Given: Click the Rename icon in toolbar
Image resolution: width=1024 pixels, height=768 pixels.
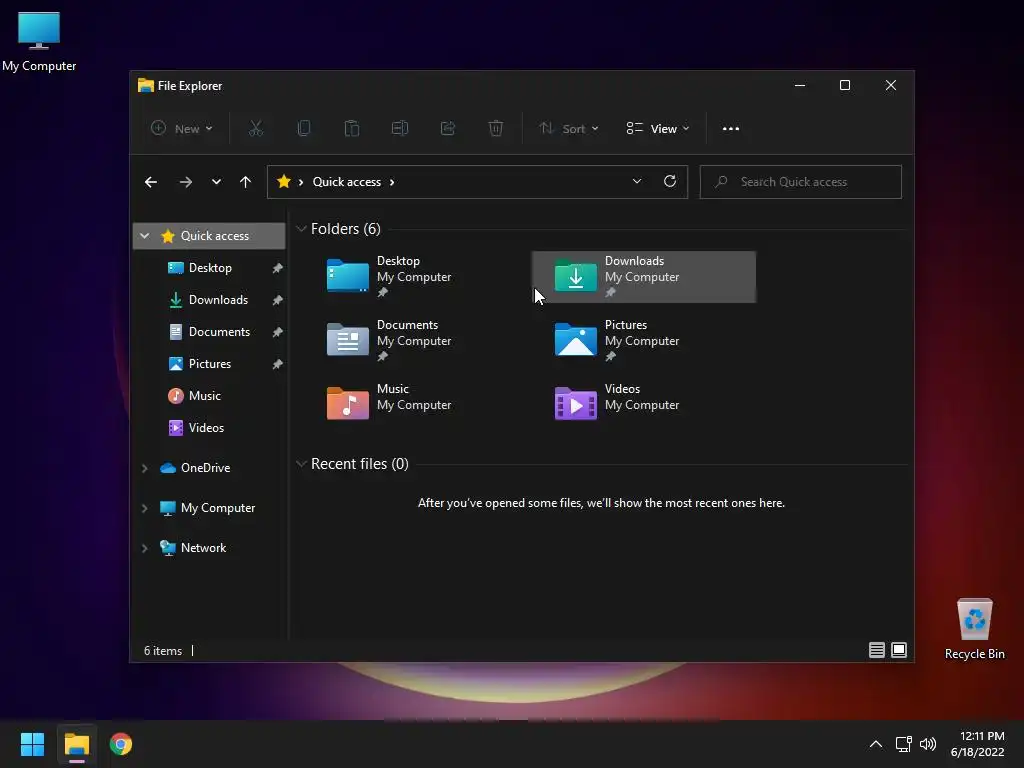Looking at the screenshot, I should [400, 129].
